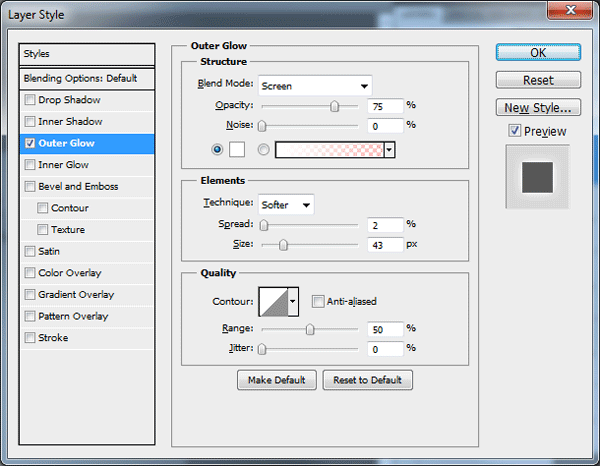
Task: Click the style preview thumbnail
Action: coord(538,177)
